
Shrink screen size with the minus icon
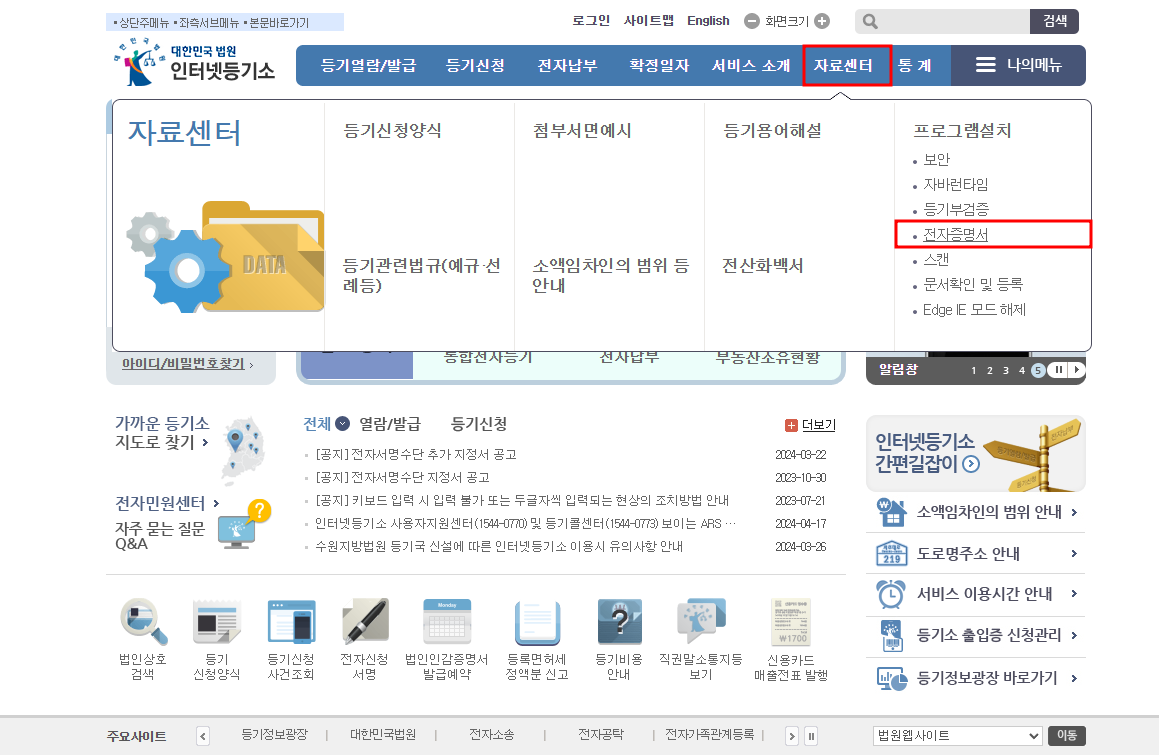(x=752, y=21)
